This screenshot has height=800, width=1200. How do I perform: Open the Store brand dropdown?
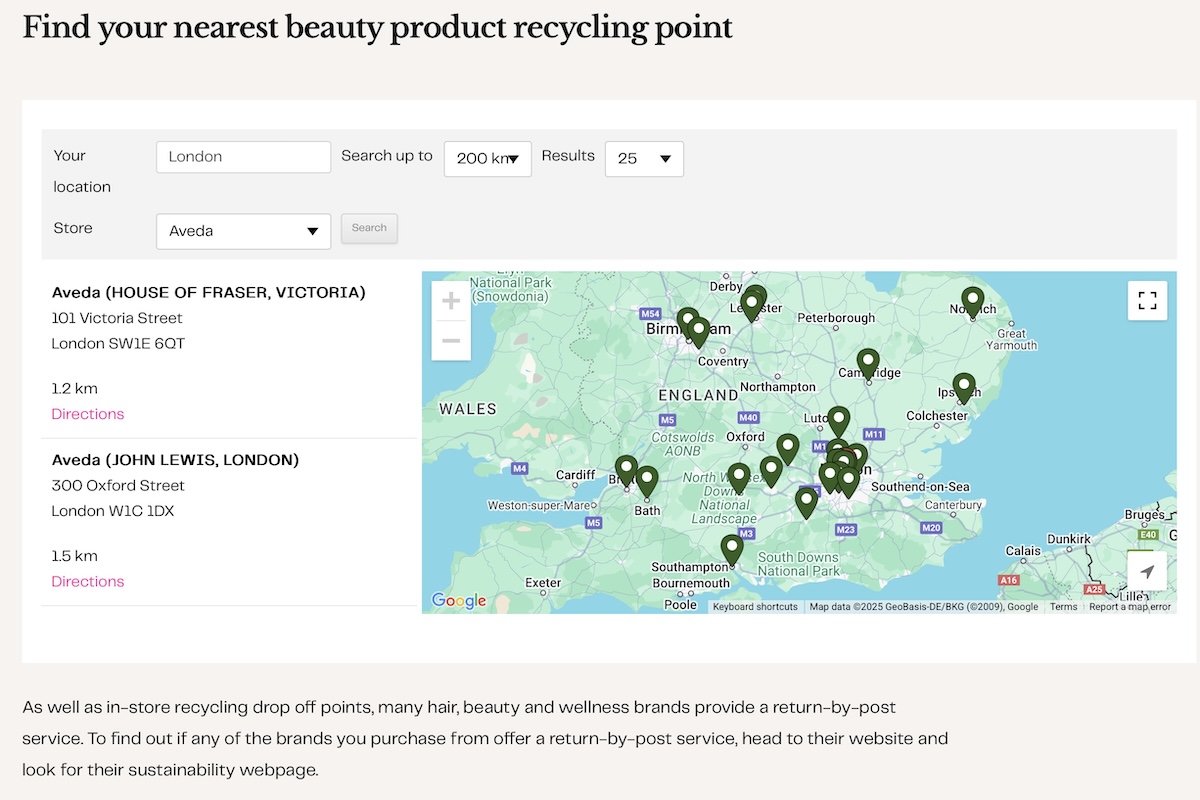[x=244, y=231]
